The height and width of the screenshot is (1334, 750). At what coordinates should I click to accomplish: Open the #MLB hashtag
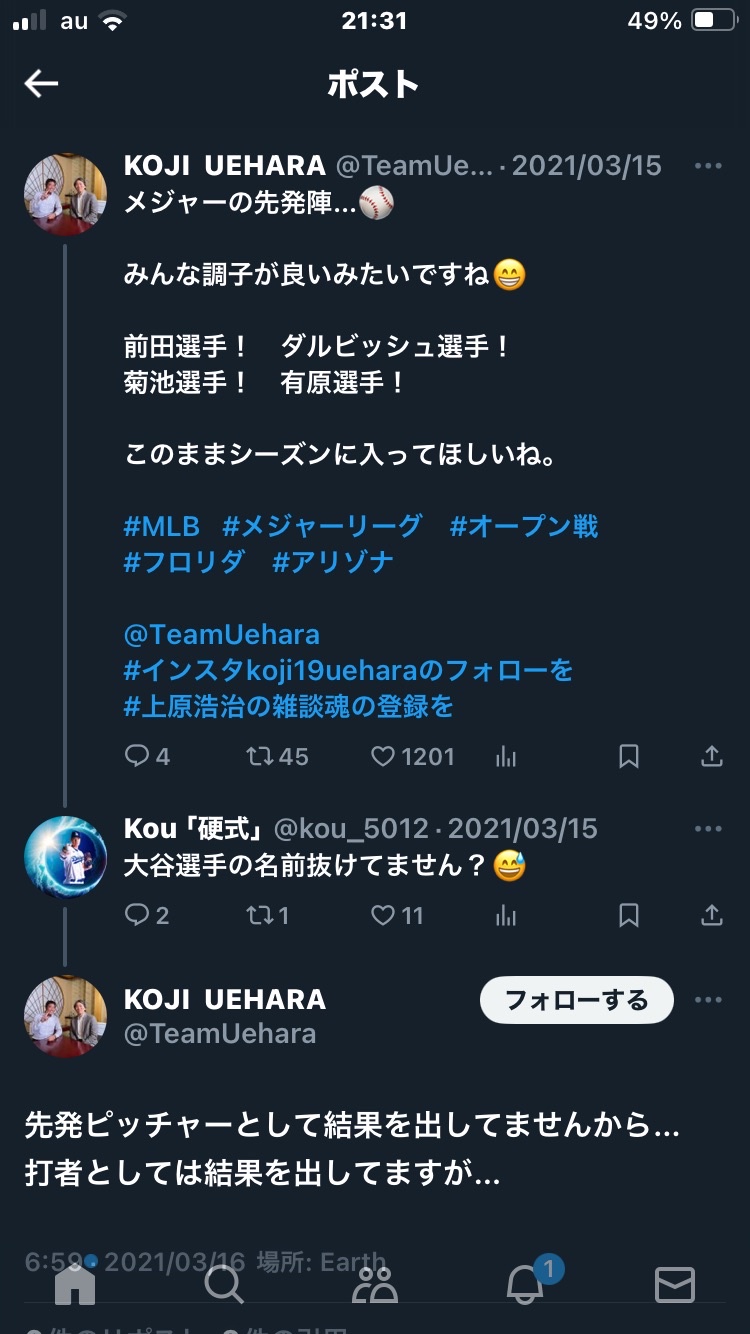[162, 526]
